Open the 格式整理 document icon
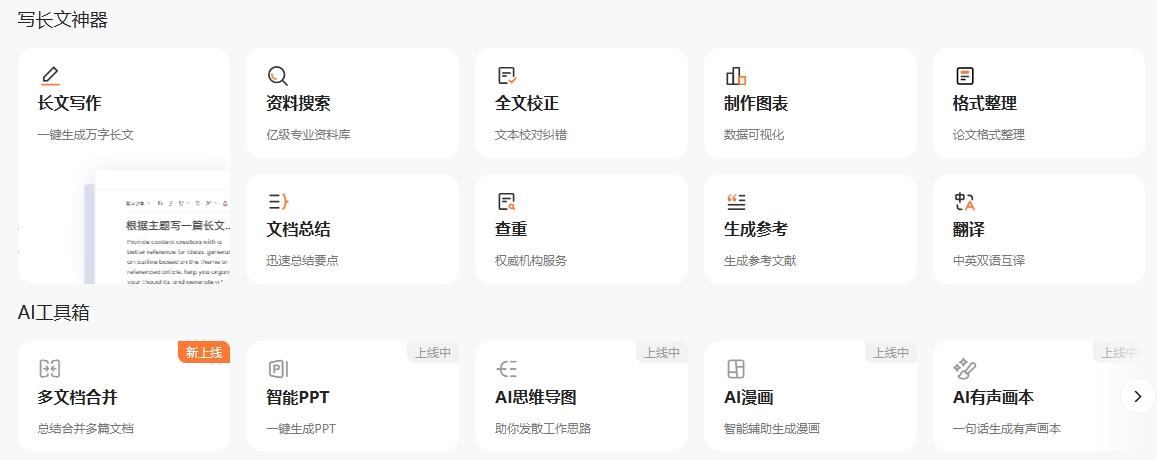This screenshot has width=1157, height=460. click(965, 76)
